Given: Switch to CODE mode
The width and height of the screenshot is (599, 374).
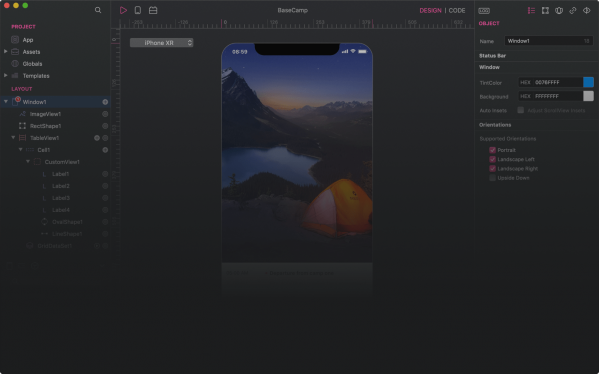Looking at the screenshot, I should click(457, 11).
